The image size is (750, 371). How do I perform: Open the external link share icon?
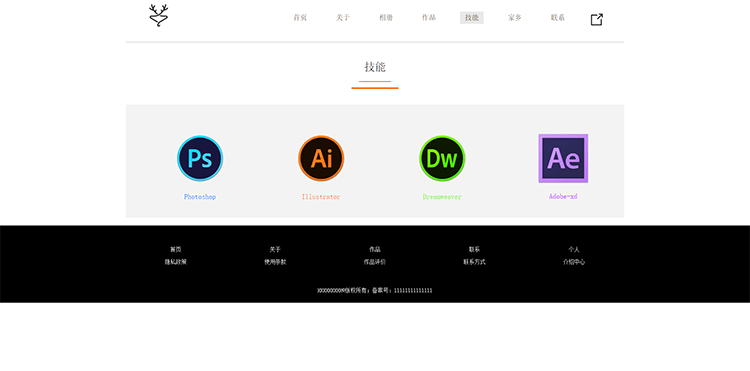(x=596, y=20)
